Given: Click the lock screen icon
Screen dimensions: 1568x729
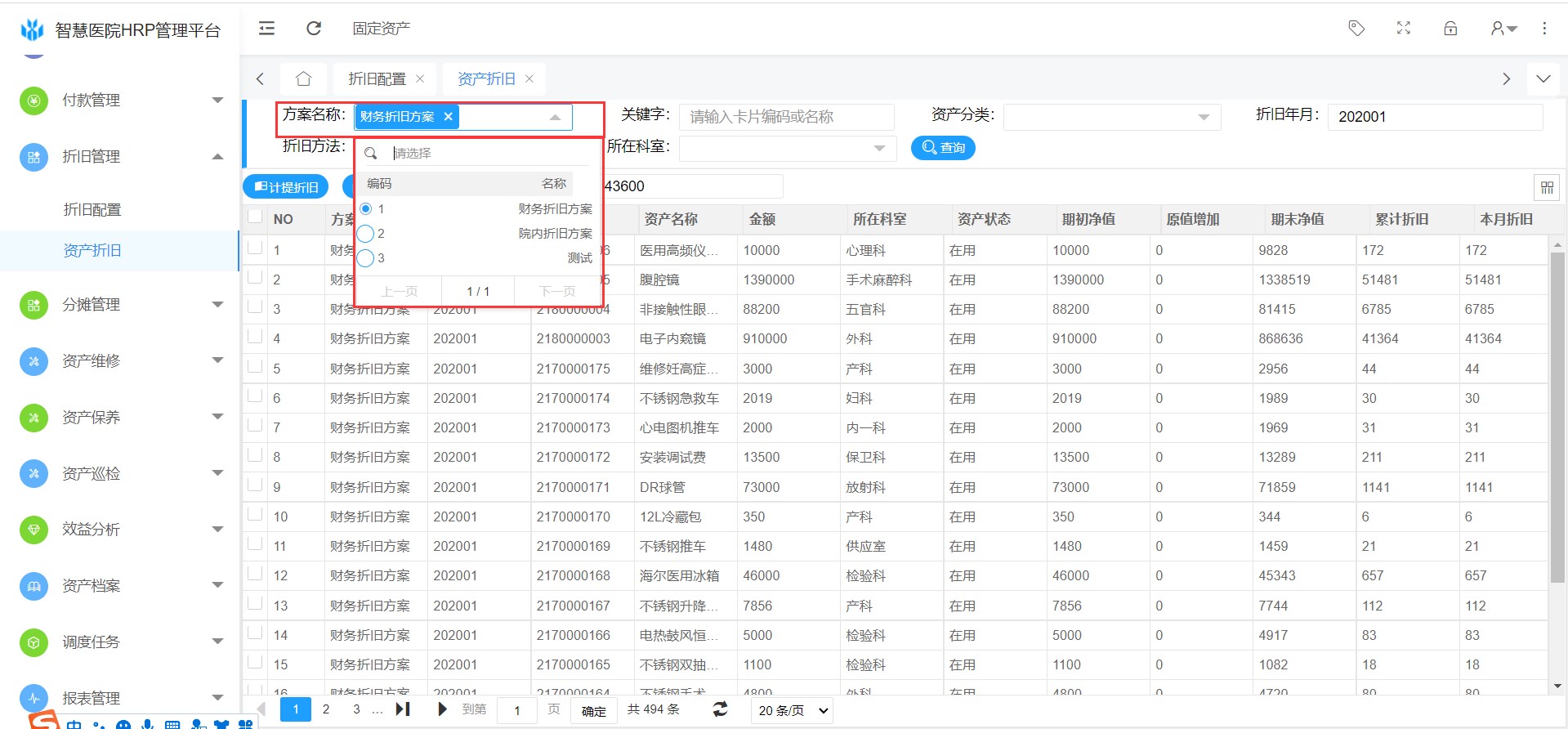Looking at the screenshot, I should click(1450, 29).
